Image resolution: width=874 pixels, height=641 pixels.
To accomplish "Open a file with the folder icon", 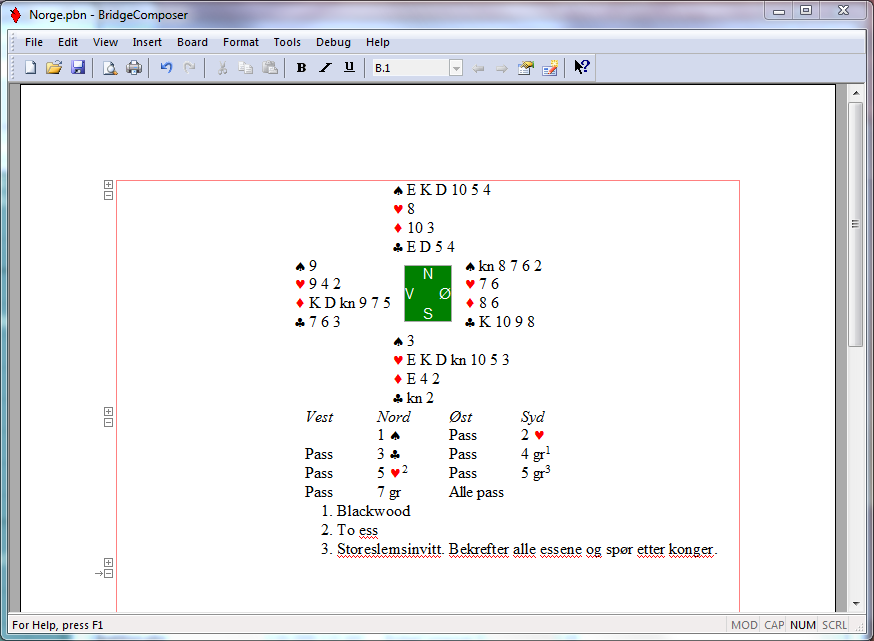I will pos(54,68).
